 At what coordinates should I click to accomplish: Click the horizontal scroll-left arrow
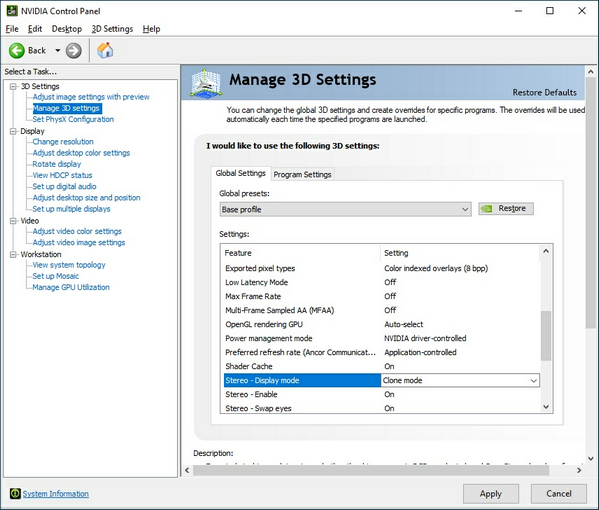(x=187, y=470)
